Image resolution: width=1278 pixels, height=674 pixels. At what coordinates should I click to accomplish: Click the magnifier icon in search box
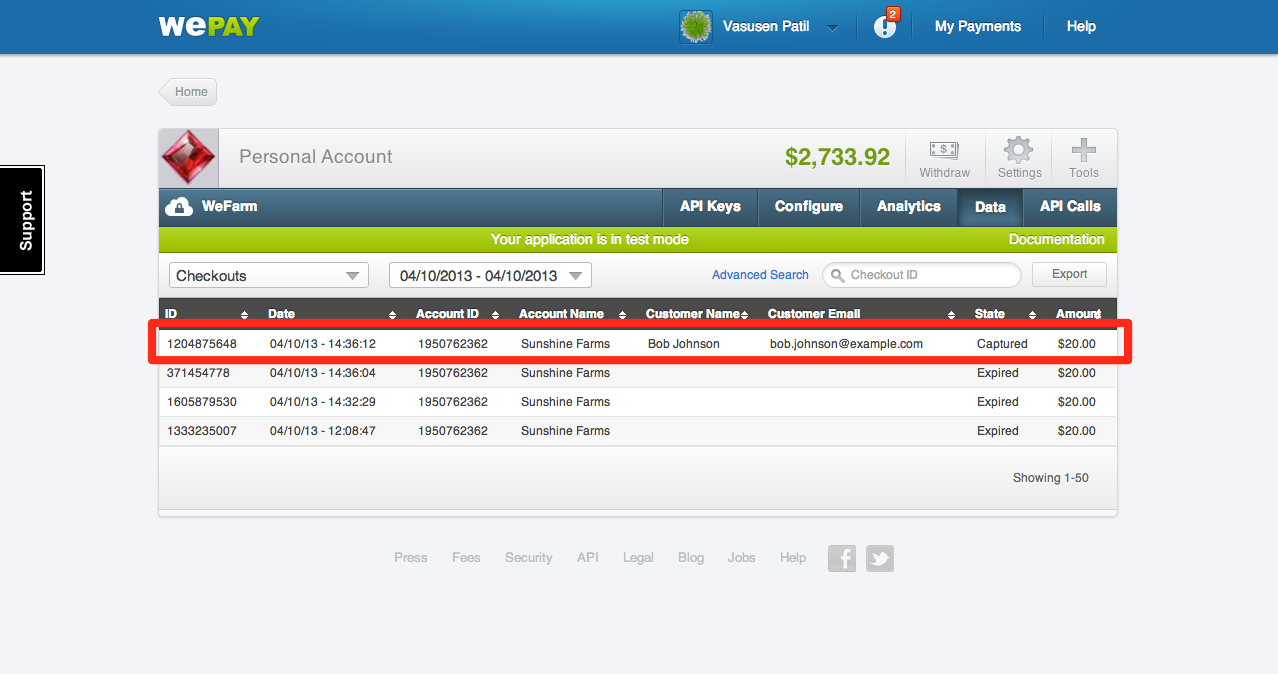coord(837,275)
